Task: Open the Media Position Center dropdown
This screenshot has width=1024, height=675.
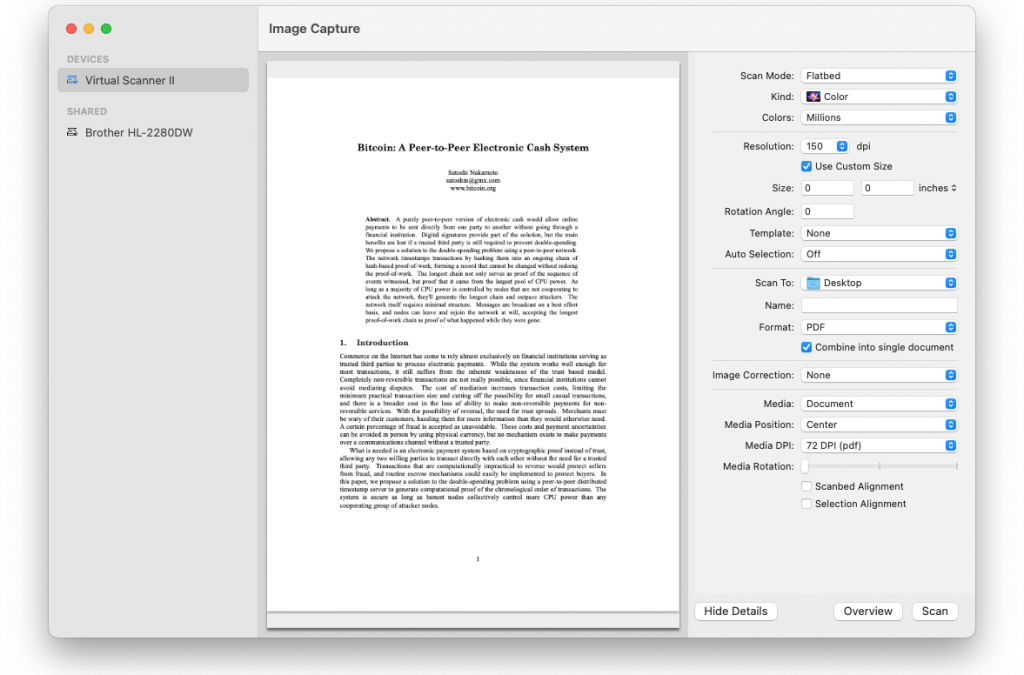Action: point(879,425)
